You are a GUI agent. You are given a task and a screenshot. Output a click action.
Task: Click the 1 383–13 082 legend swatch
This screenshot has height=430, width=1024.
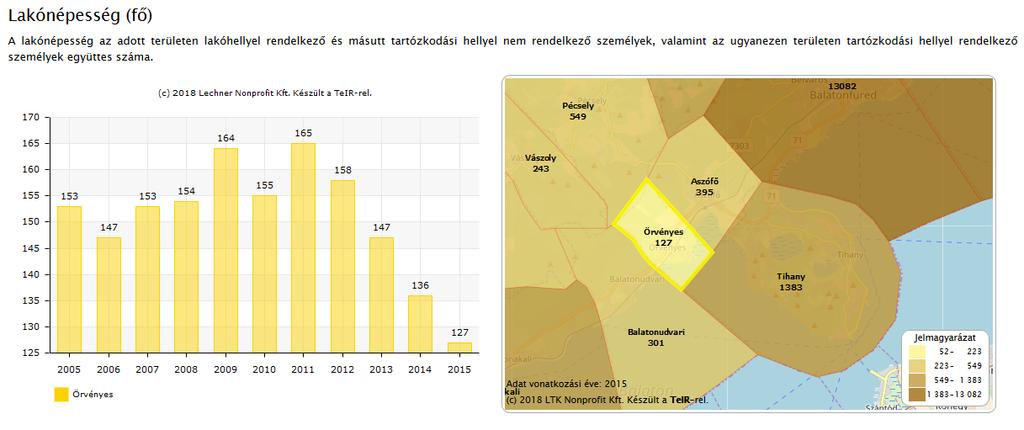pos(918,393)
